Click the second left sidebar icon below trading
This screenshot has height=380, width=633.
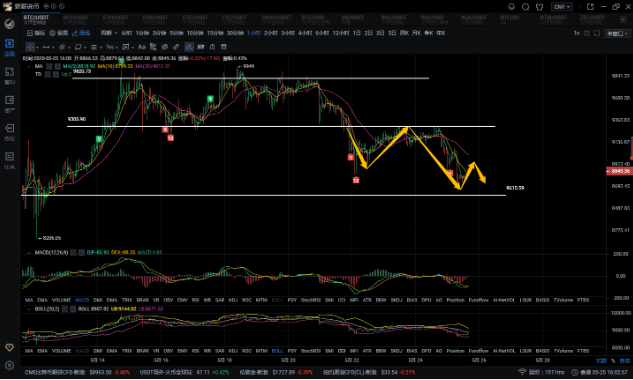9,76
